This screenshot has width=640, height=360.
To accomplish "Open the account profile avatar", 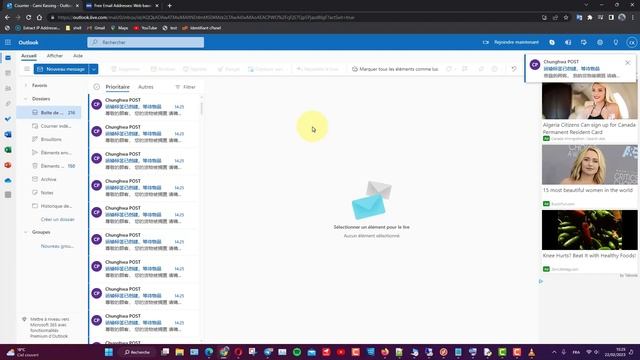I will [631, 42].
